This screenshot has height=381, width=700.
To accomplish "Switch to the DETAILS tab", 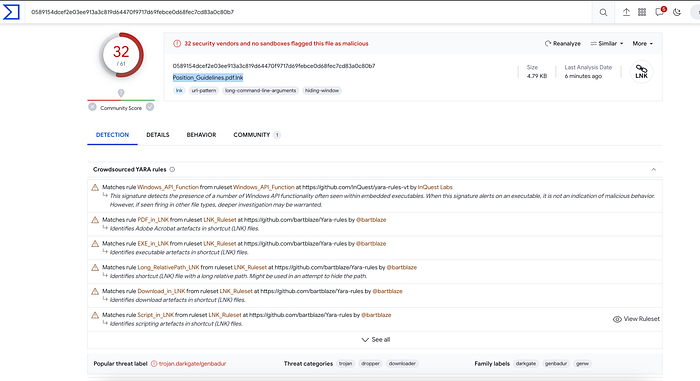I will (x=158, y=135).
